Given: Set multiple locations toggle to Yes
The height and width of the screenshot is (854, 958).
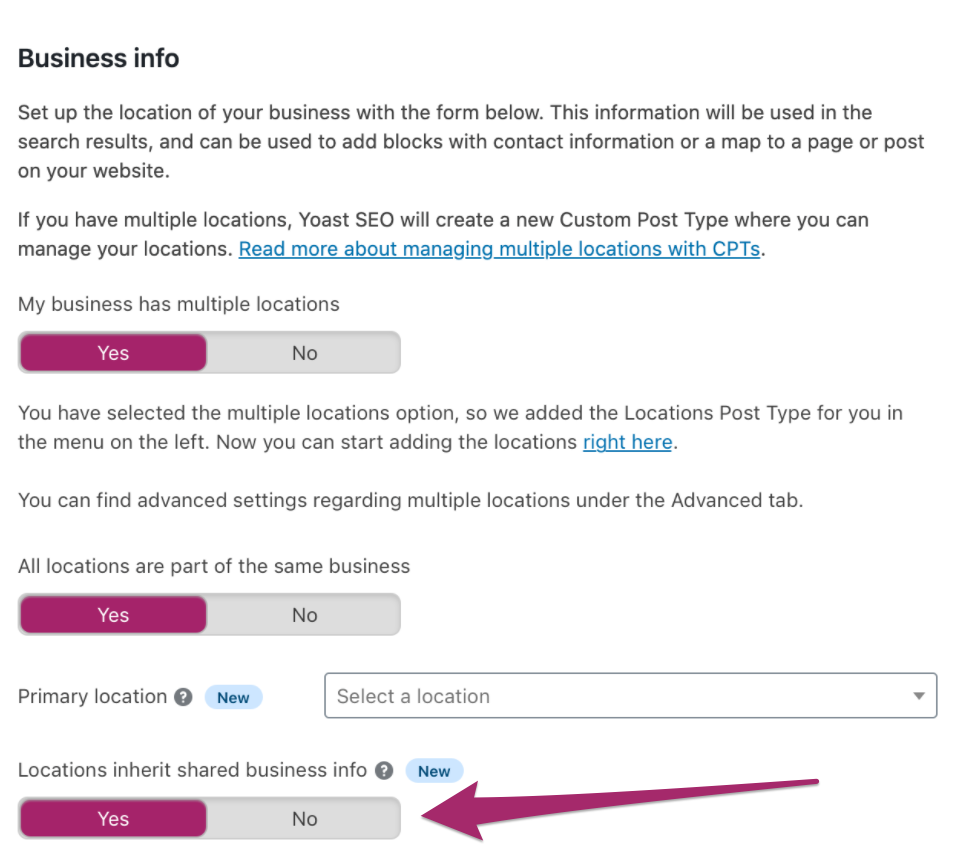Looking at the screenshot, I should click(113, 353).
